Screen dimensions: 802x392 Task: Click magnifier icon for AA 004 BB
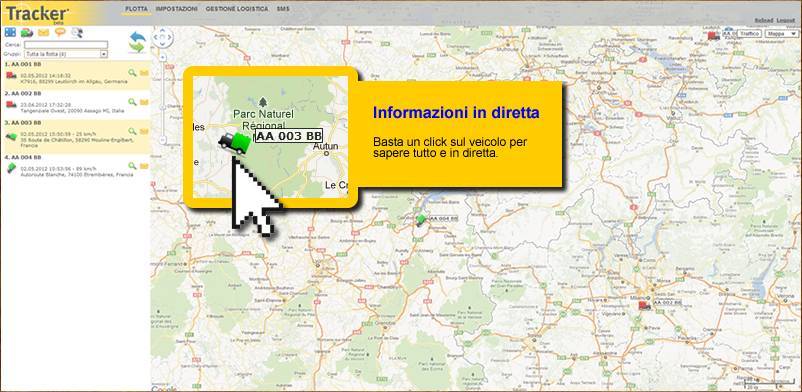(x=132, y=166)
